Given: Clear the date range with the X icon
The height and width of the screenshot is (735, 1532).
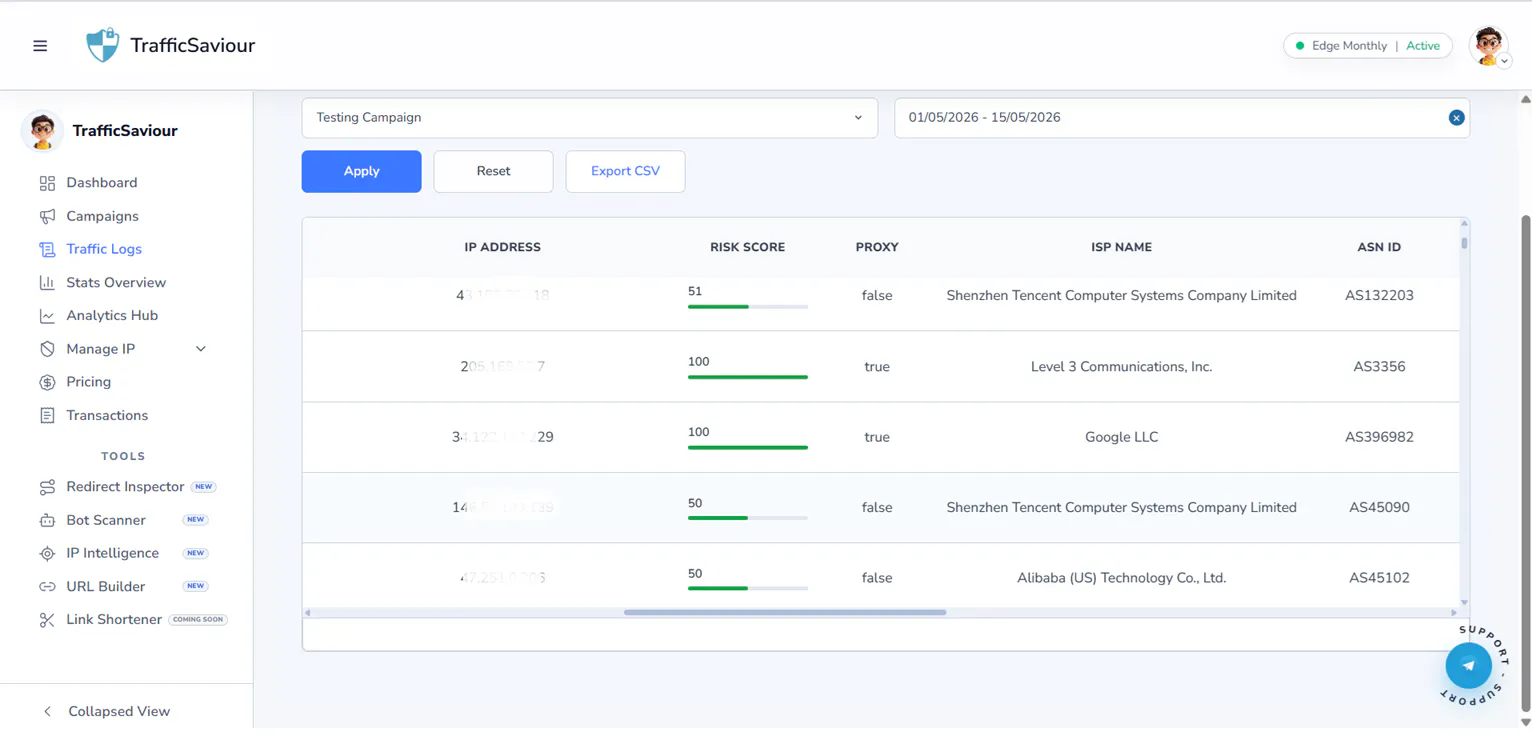Looking at the screenshot, I should 1456,118.
